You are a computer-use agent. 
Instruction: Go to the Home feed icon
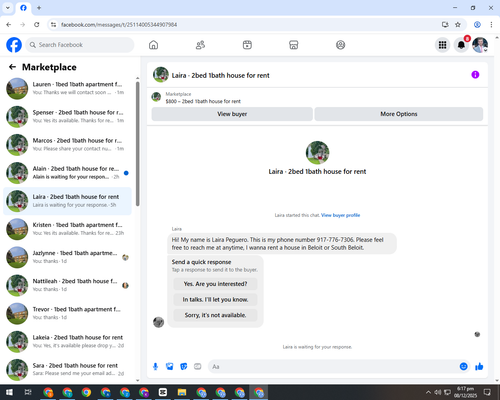(x=153, y=45)
